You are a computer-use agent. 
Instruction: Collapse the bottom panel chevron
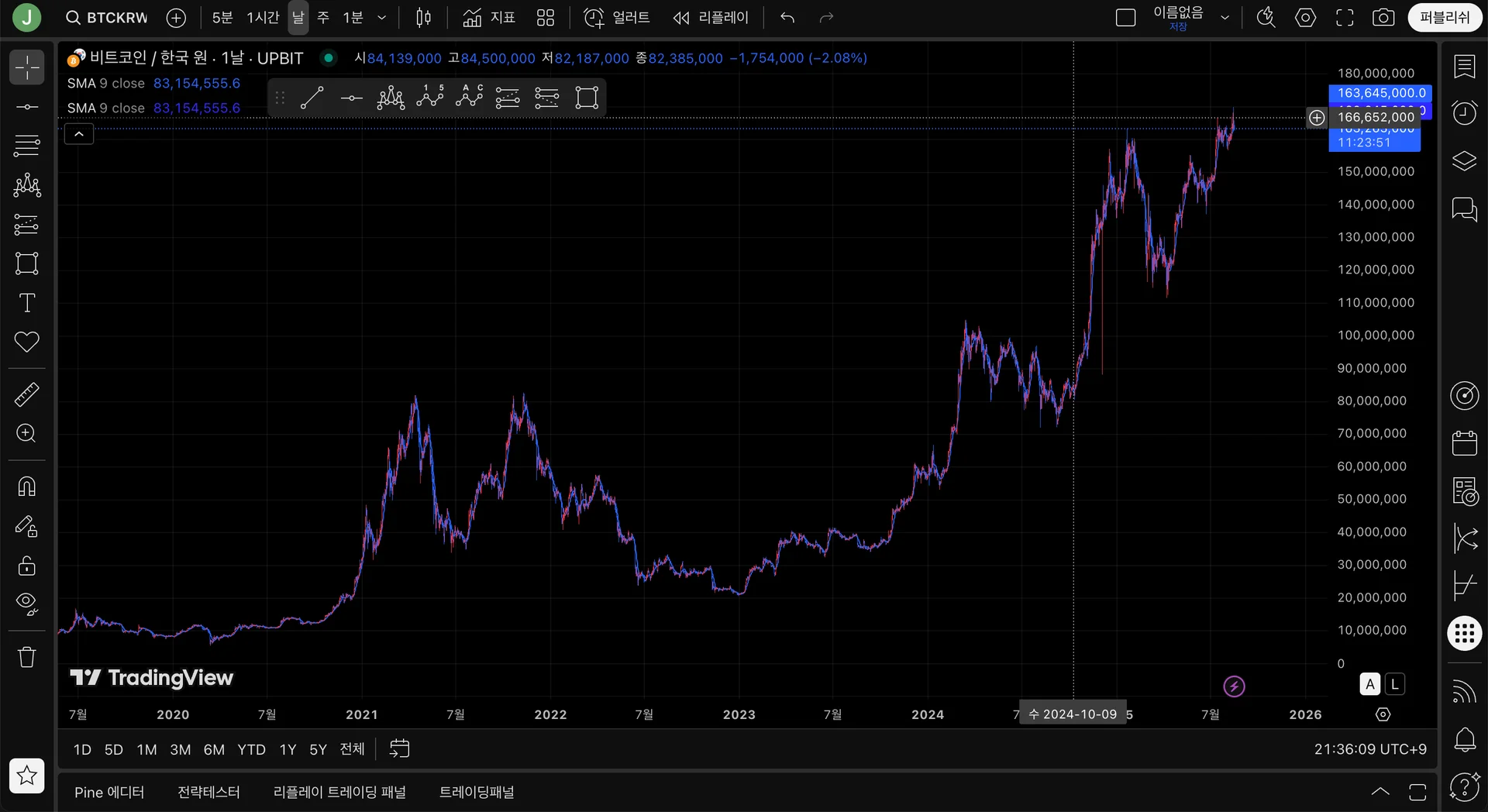click(x=1380, y=792)
